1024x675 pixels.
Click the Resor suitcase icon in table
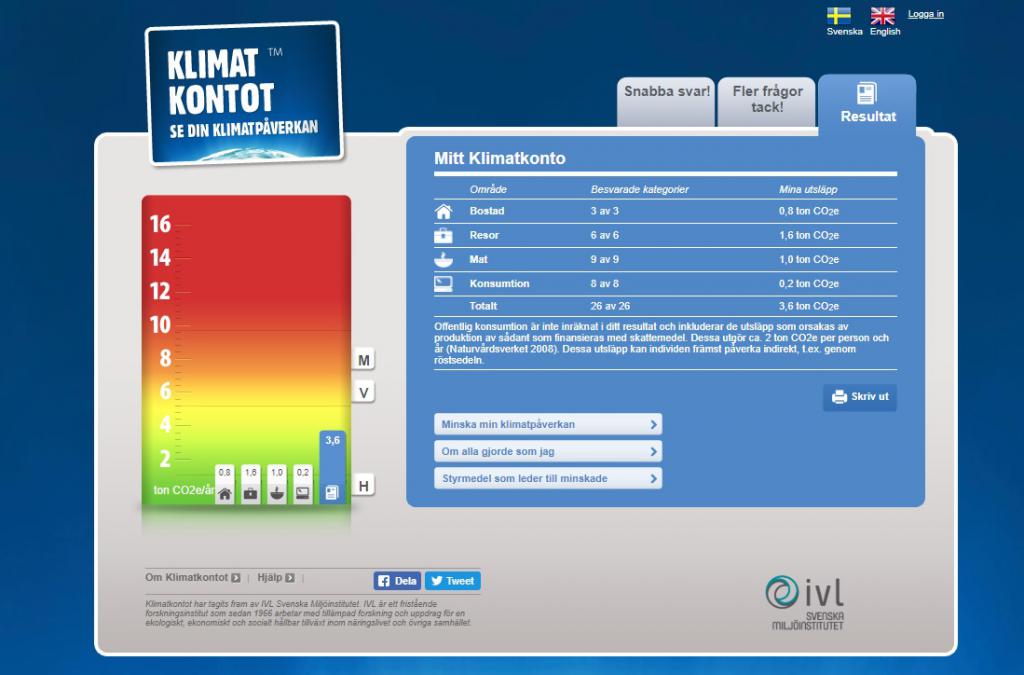click(x=443, y=235)
